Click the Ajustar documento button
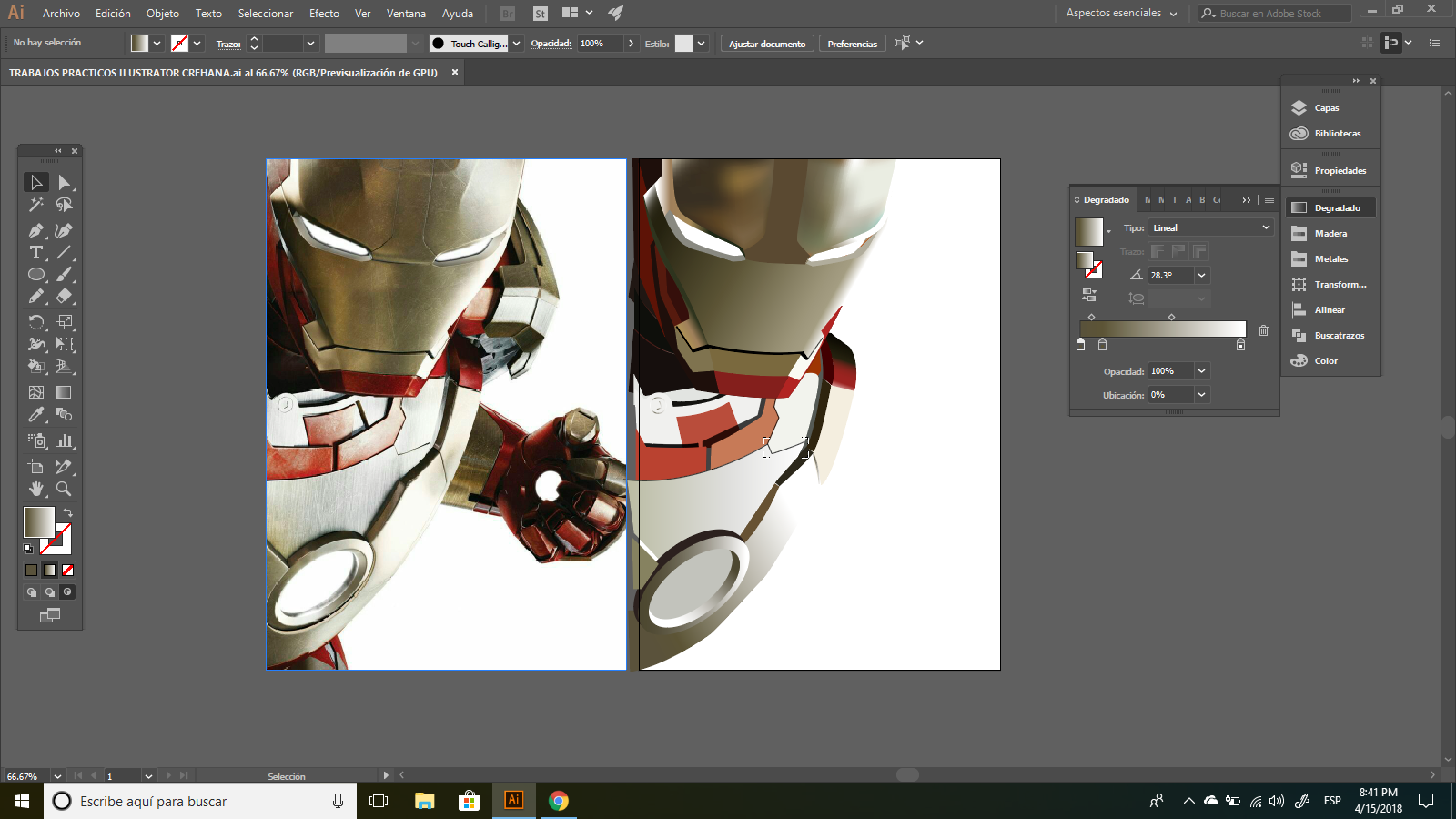This screenshot has width=1456, height=819. pos(767,44)
